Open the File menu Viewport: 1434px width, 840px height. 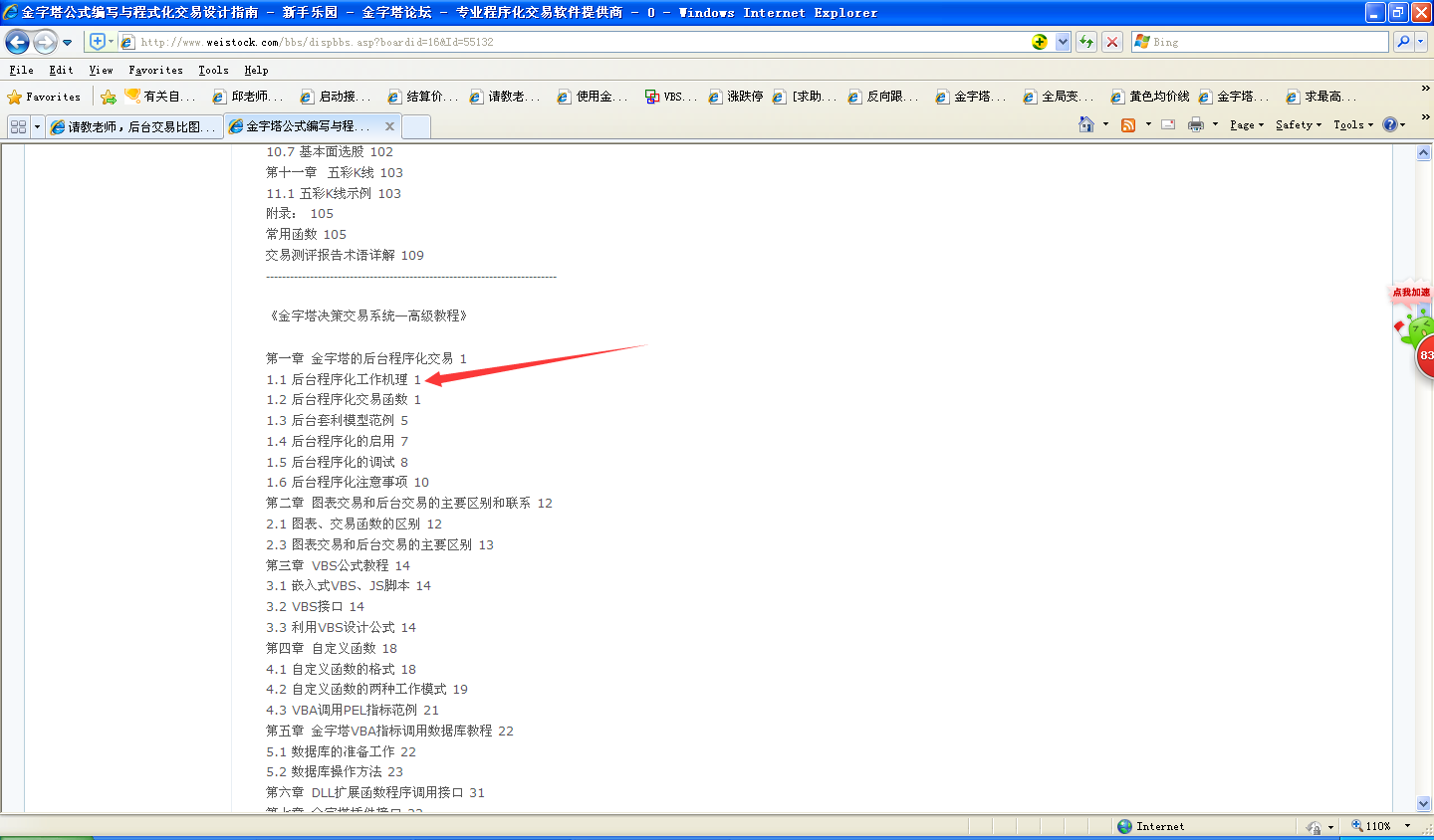pyautogui.click(x=21, y=70)
